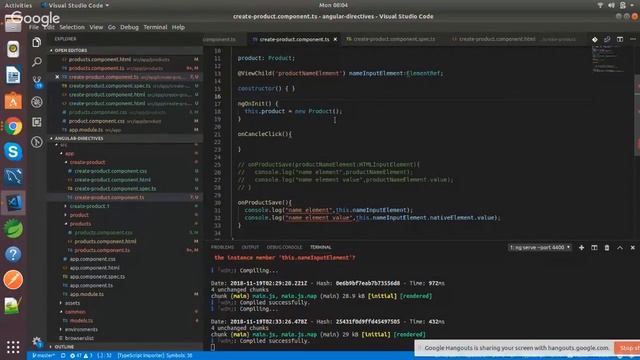Open the Manage gear icon in activity bar
640x360 pixels.
pos(37,342)
